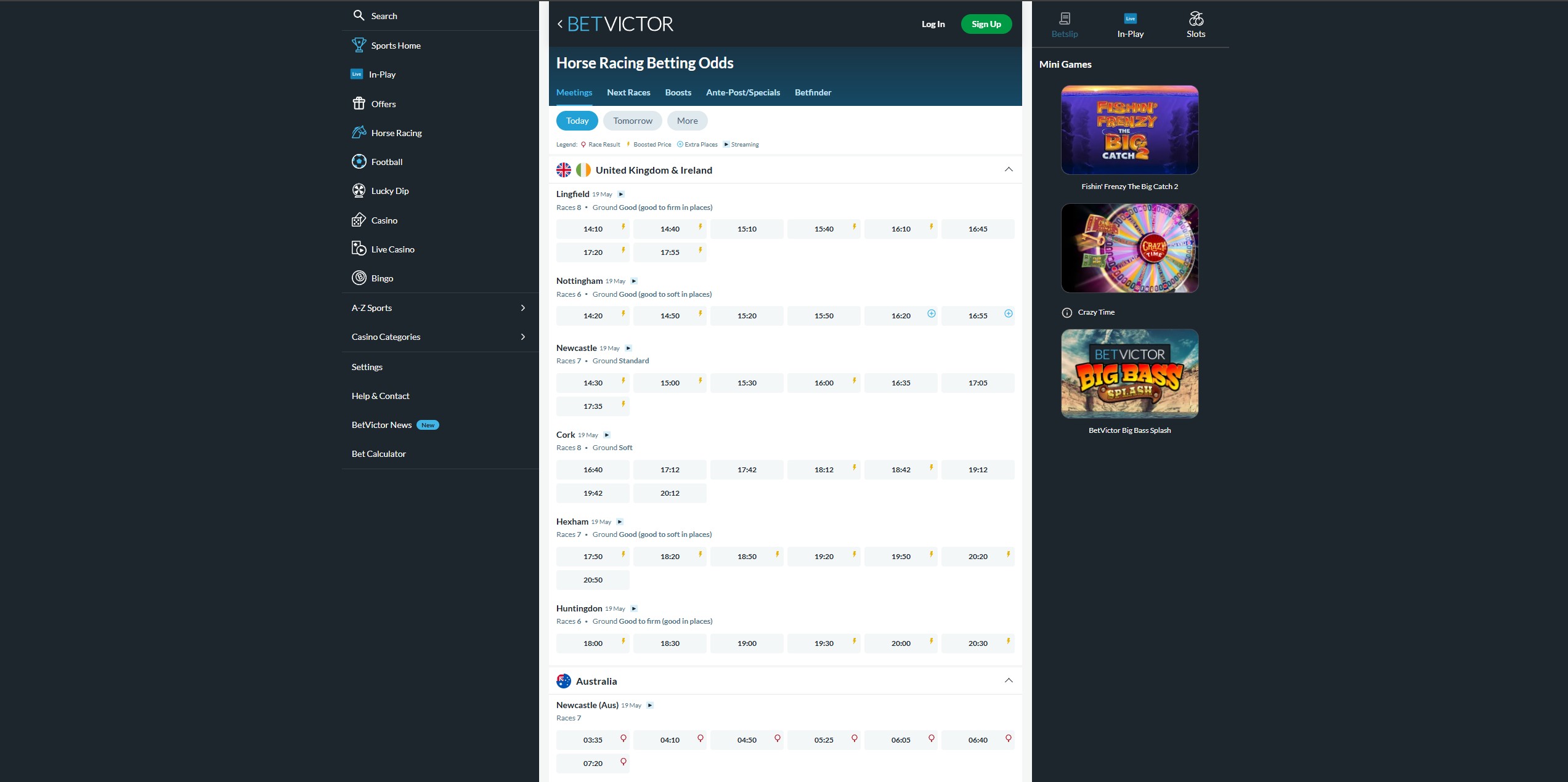Click race result icon on 03:35 race

(624, 738)
